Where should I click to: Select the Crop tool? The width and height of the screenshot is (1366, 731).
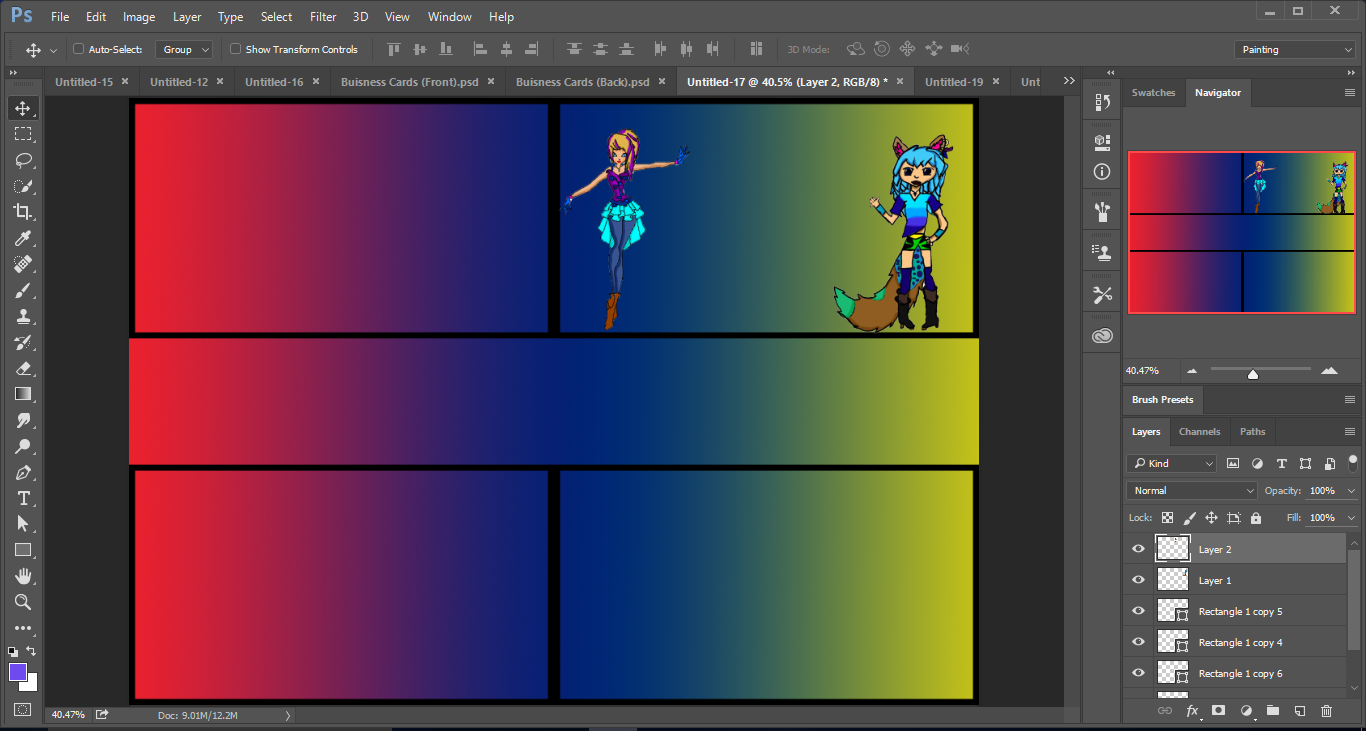[x=23, y=212]
